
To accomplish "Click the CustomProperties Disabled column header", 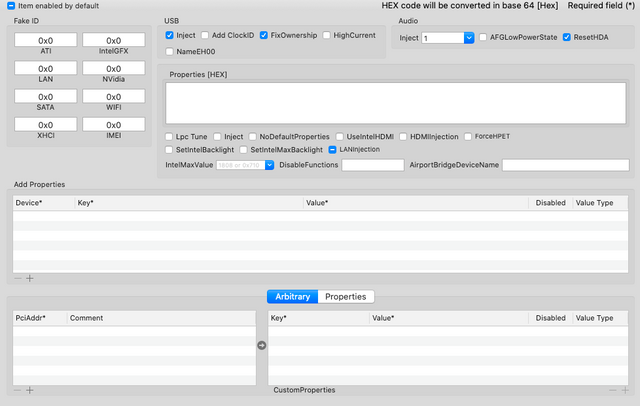I will point(550,318).
